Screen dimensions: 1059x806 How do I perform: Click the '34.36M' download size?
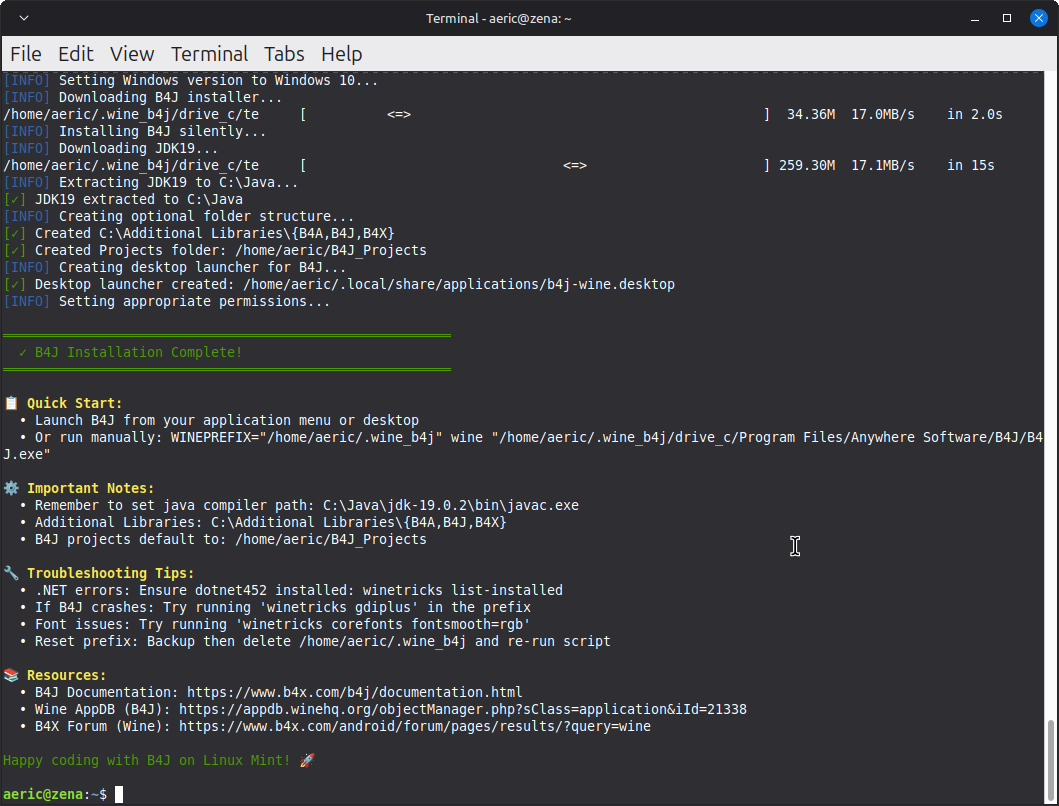[810, 114]
